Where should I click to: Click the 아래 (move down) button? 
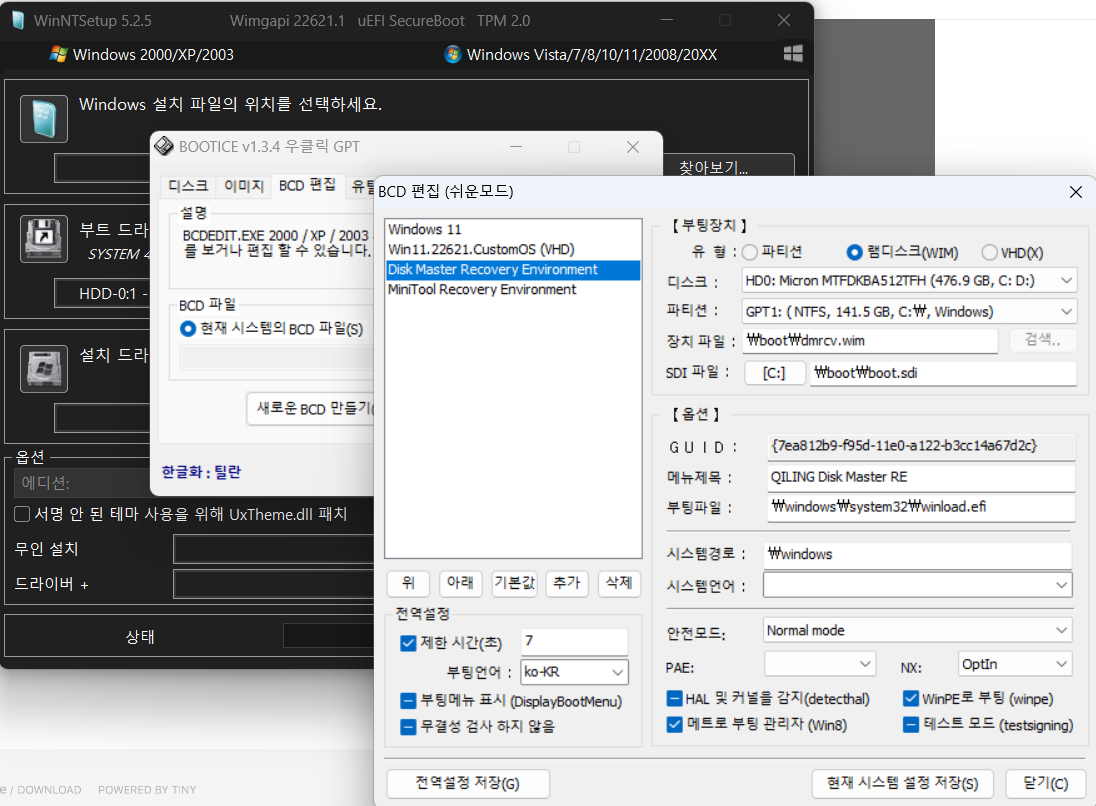click(460, 583)
